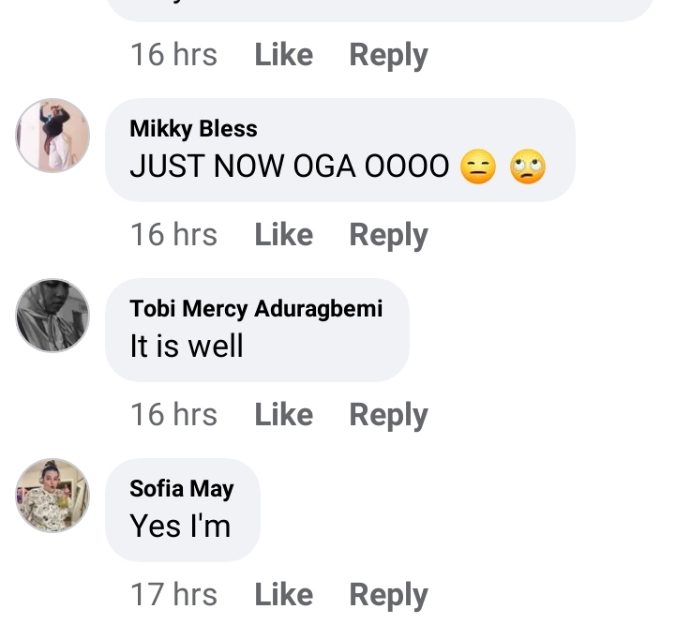Image resolution: width=675 pixels, height=630 pixels.
Task: Open Mikky Bless's profile picture
Action: 53,136
